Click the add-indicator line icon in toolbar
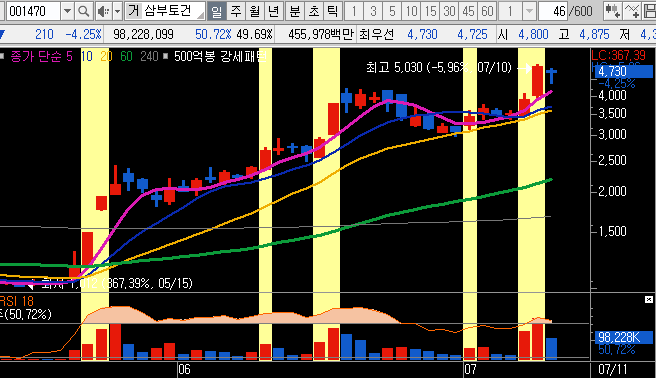Image resolution: width=656 pixels, height=378 pixels. tap(632, 11)
